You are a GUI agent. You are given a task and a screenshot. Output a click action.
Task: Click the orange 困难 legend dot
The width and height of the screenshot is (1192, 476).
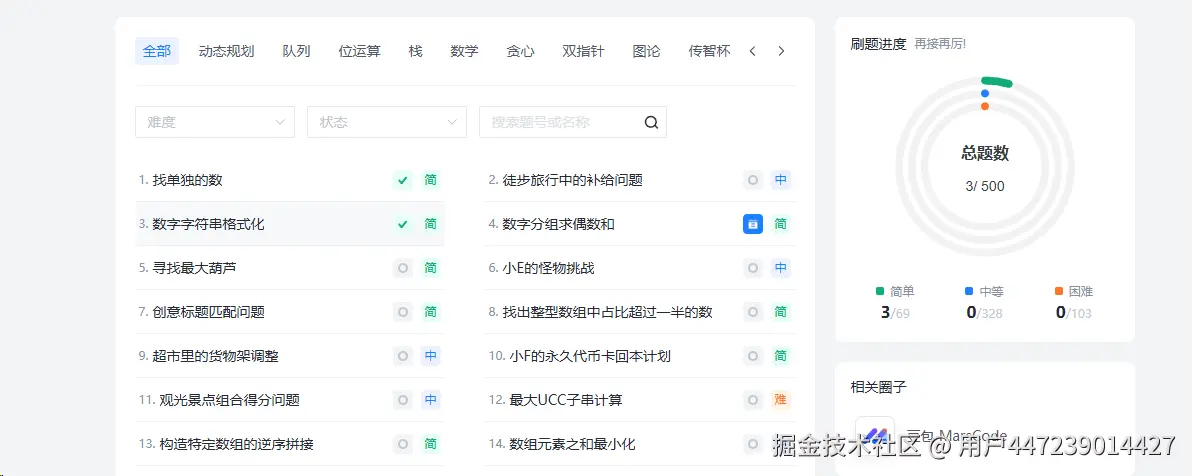(x=1059, y=291)
